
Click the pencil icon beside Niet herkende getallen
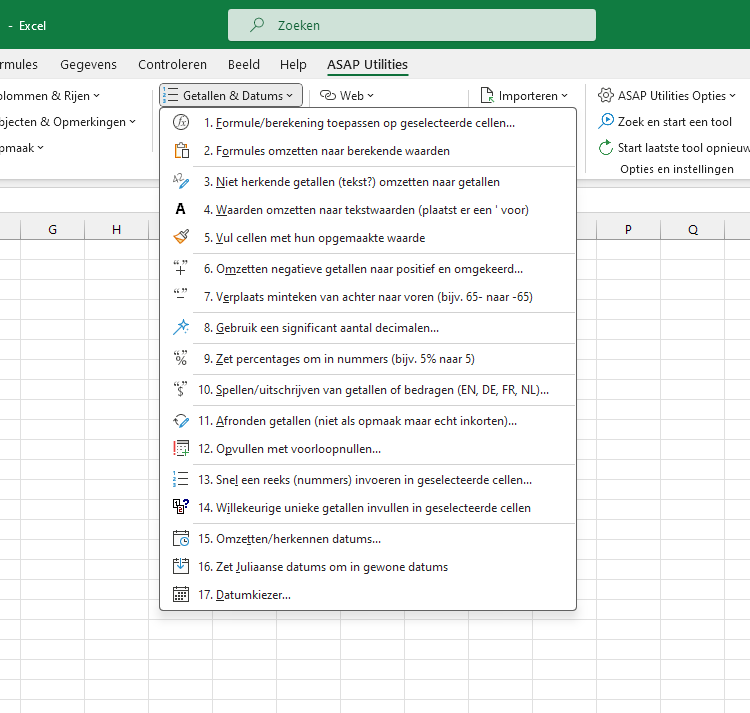181,181
